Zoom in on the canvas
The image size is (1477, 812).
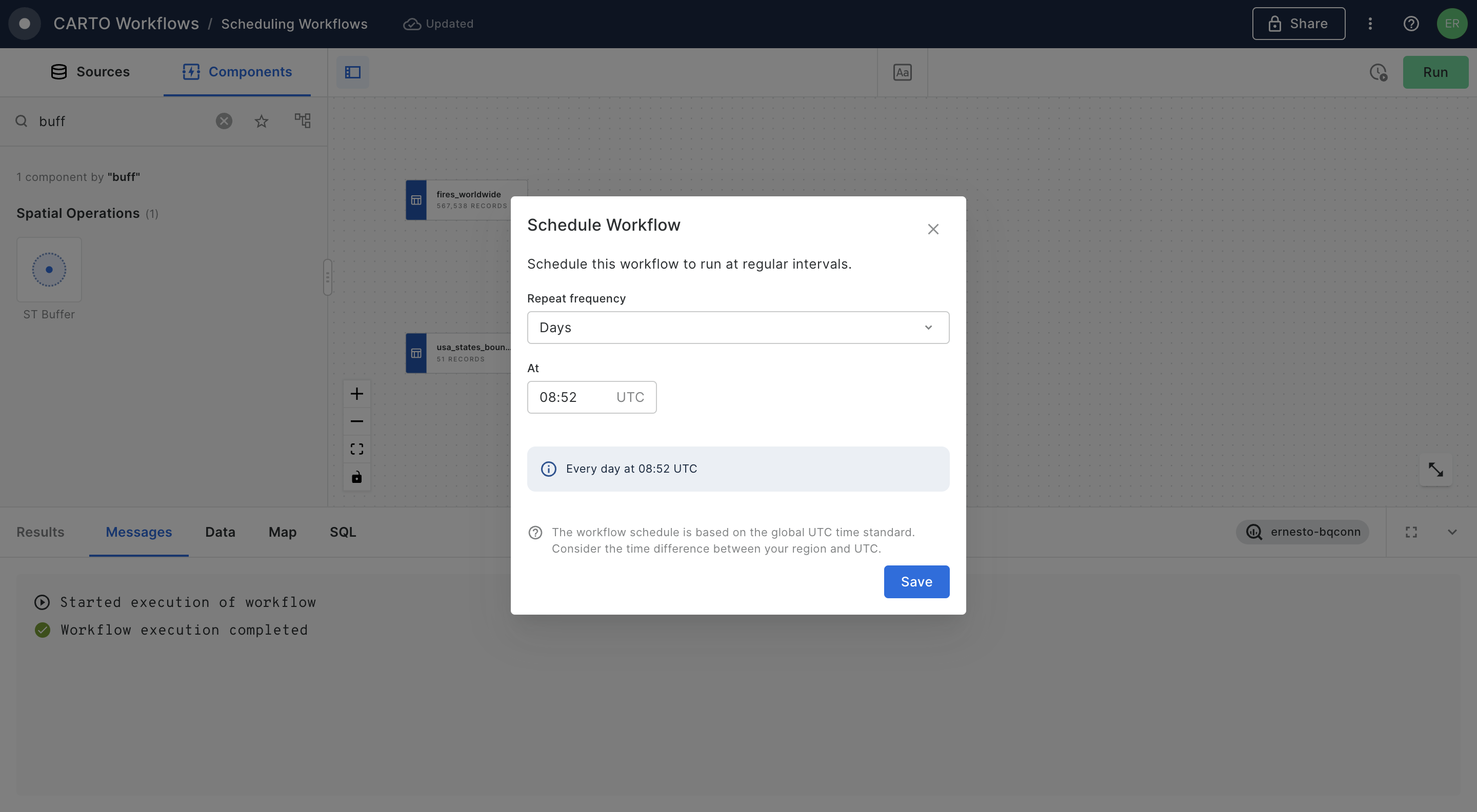[356, 394]
